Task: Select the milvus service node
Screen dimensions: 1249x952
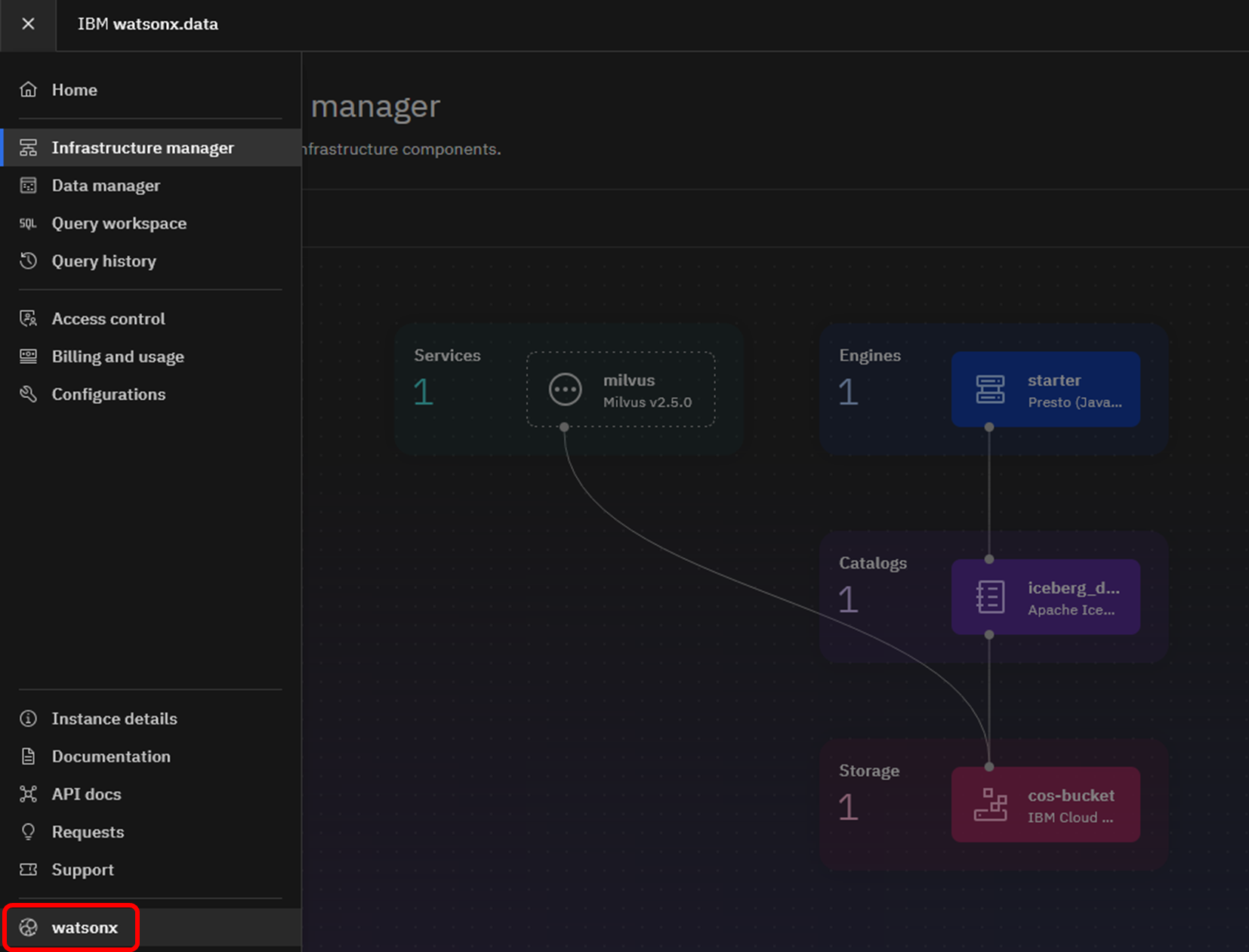Action: 620,390
